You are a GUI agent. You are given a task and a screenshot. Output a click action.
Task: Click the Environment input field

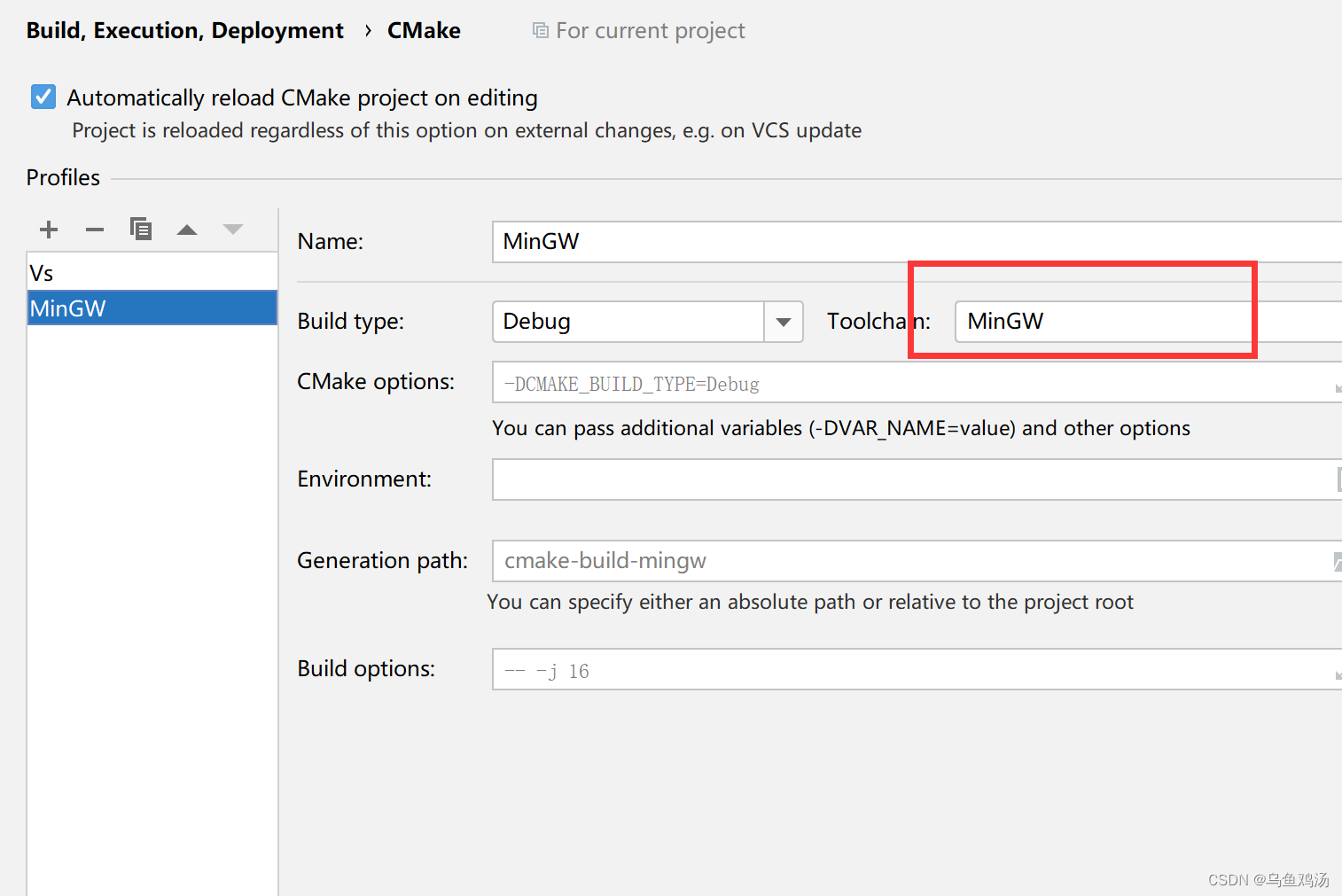pyautogui.click(x=917, y=479)
